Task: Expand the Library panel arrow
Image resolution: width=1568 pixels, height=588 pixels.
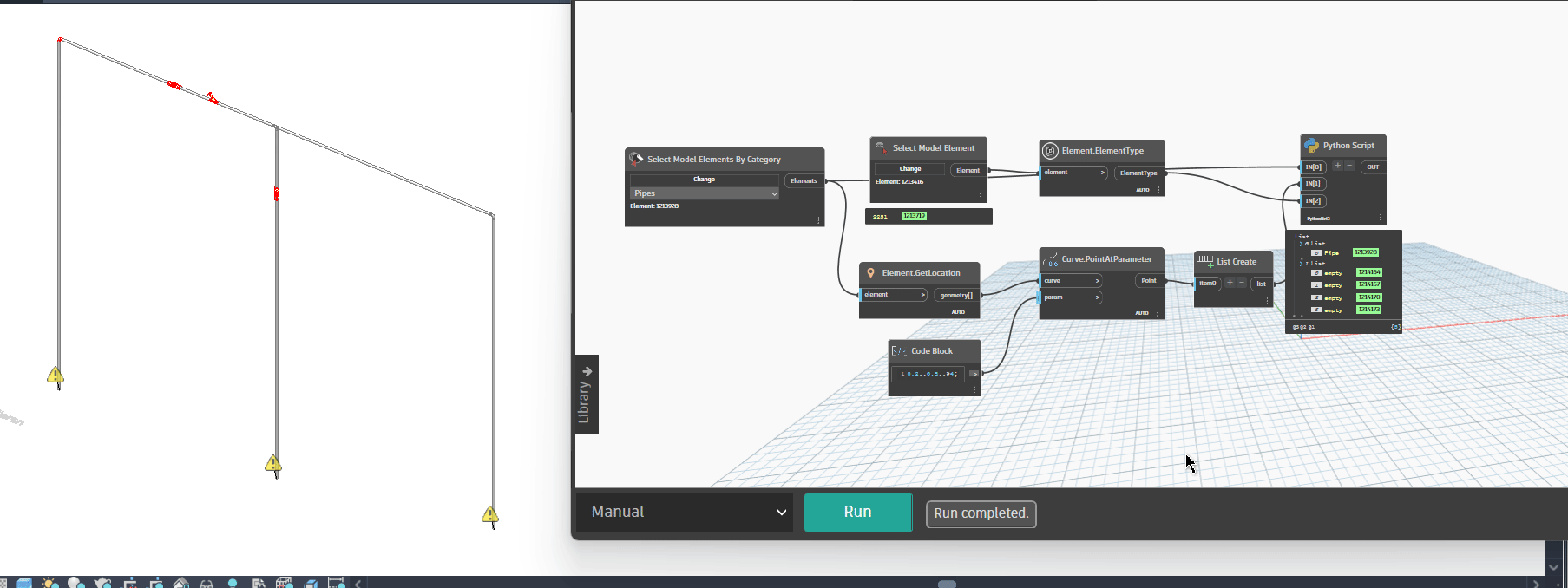Action: point(587,370)
